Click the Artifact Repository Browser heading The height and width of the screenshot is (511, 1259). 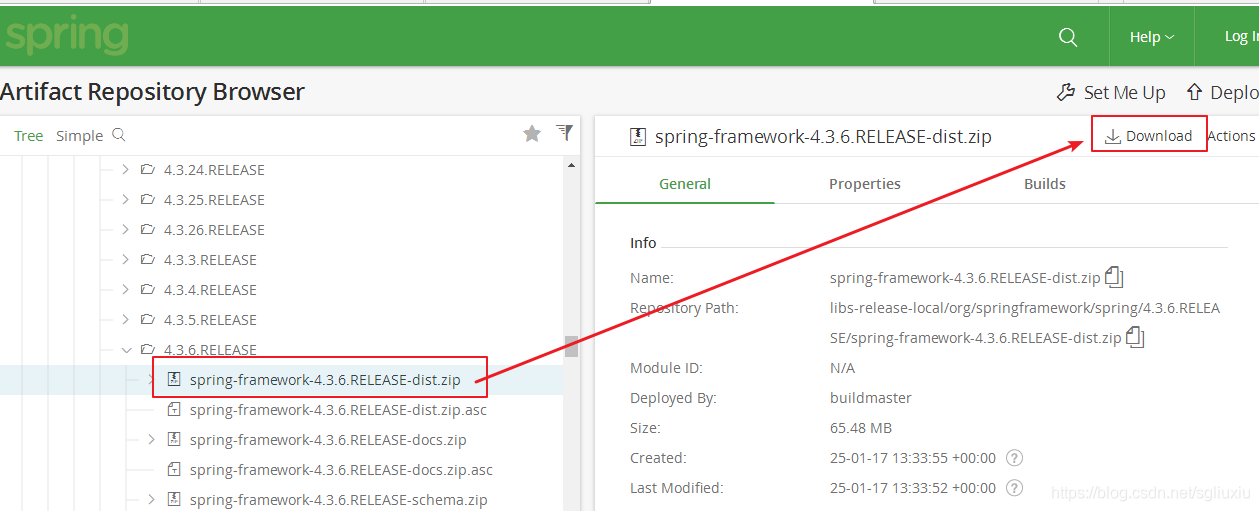(152, 92)
